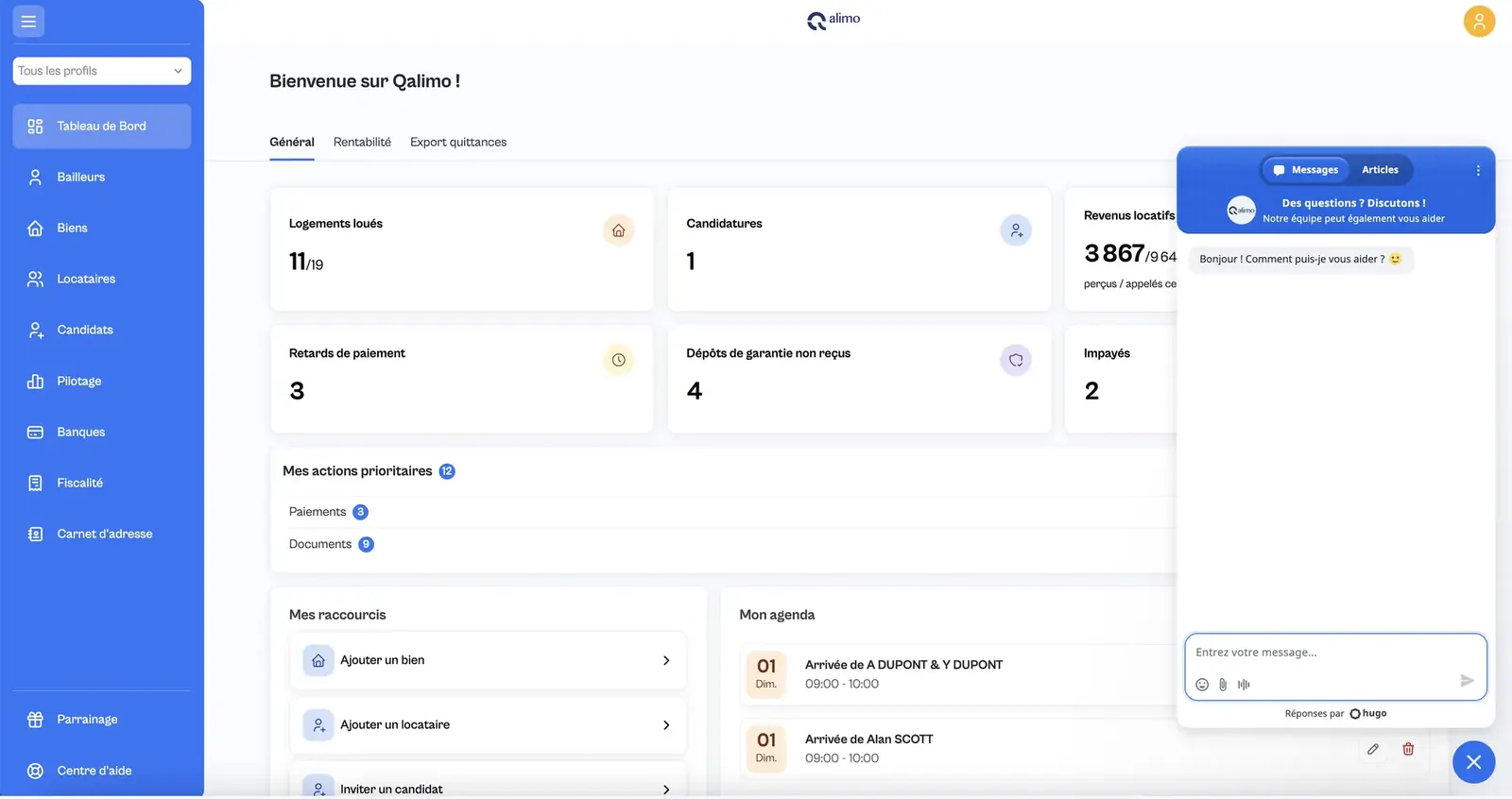Edit the Alan SCOTT agenda entry
The width and height of the screenshot is (1512, 799).
tap(1373, 749)
